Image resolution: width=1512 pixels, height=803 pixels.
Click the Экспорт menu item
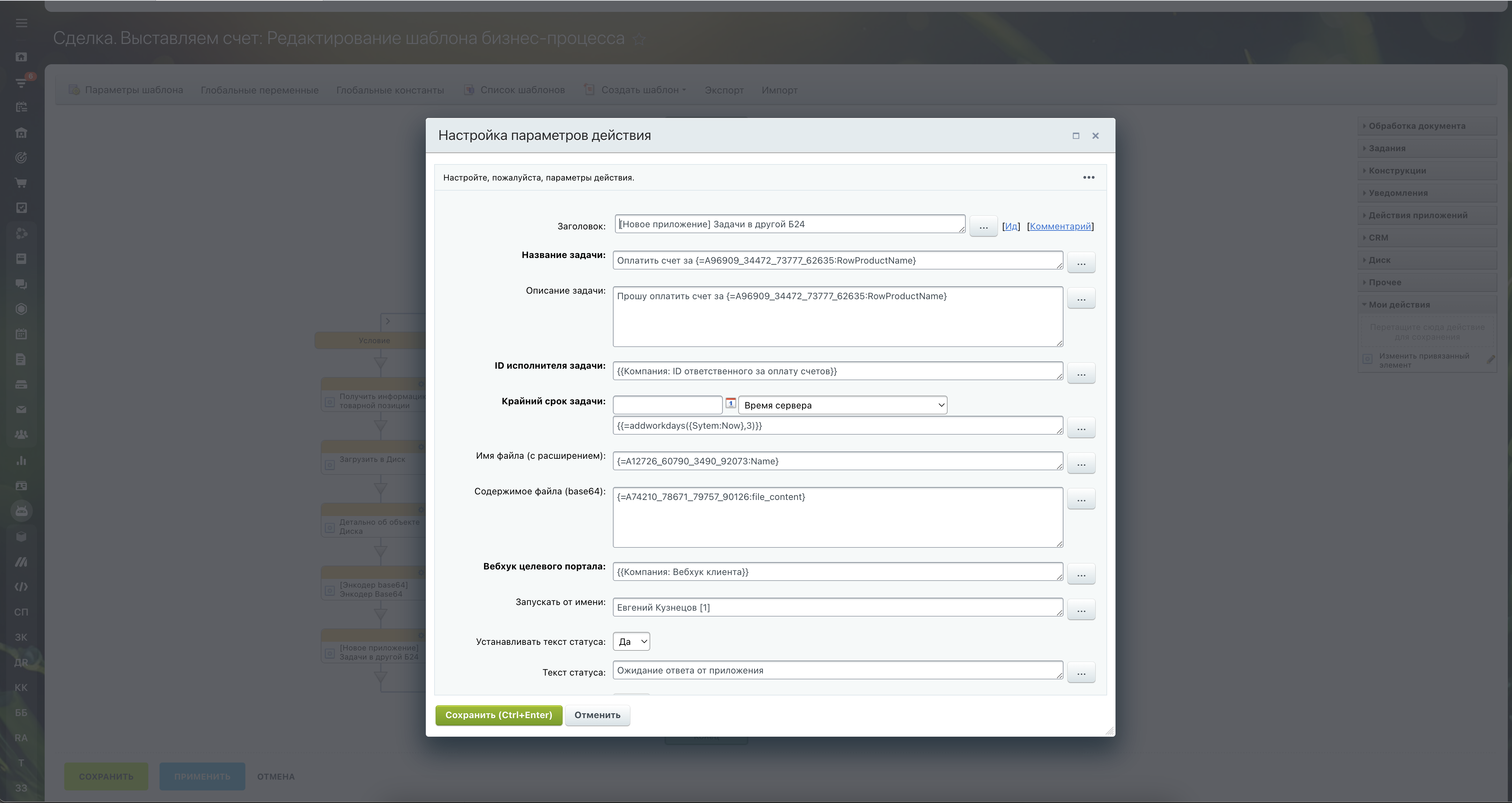point(724,90)
